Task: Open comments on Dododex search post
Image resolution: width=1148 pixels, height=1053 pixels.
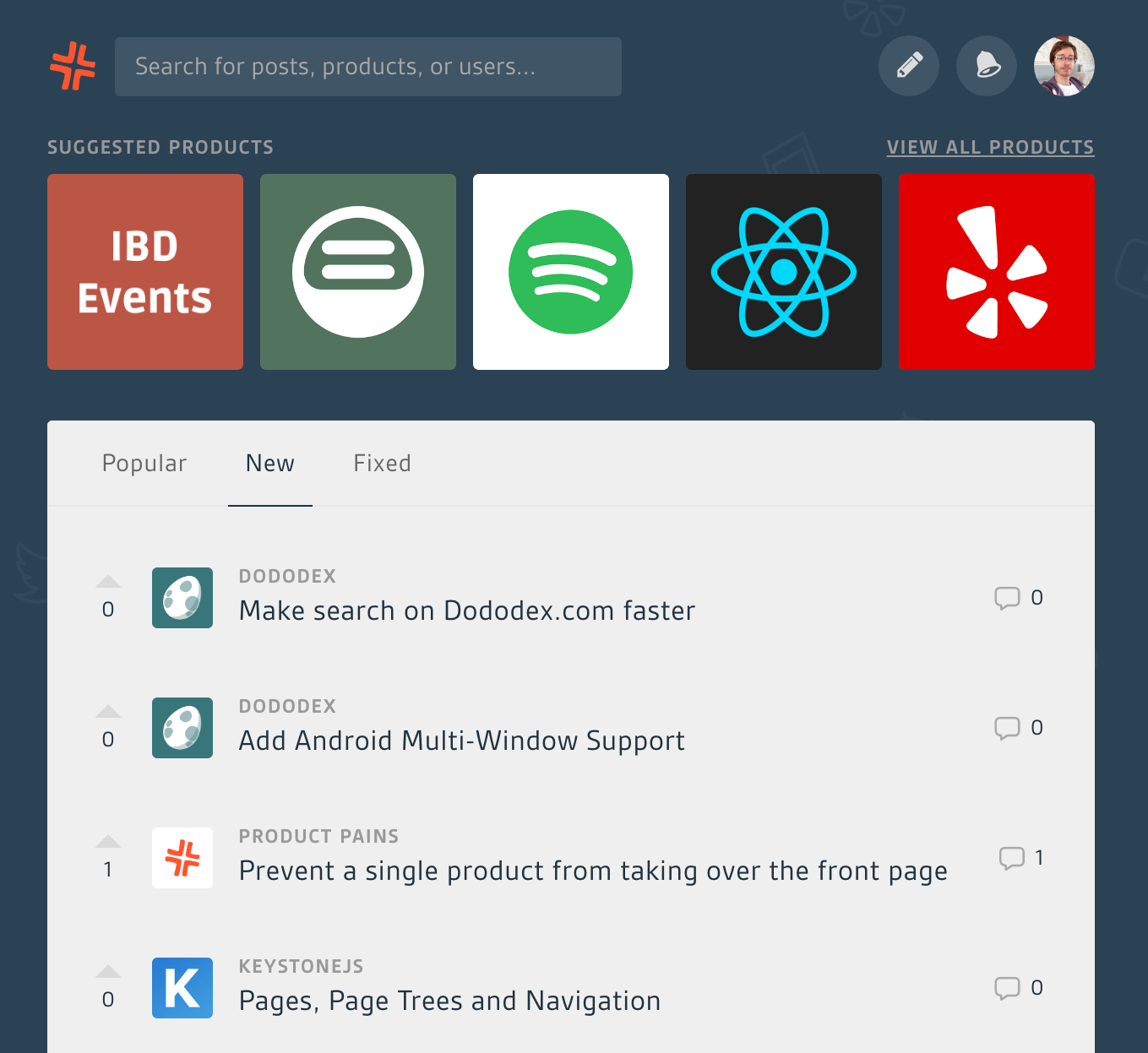Action: click(x=1019, y=598)
